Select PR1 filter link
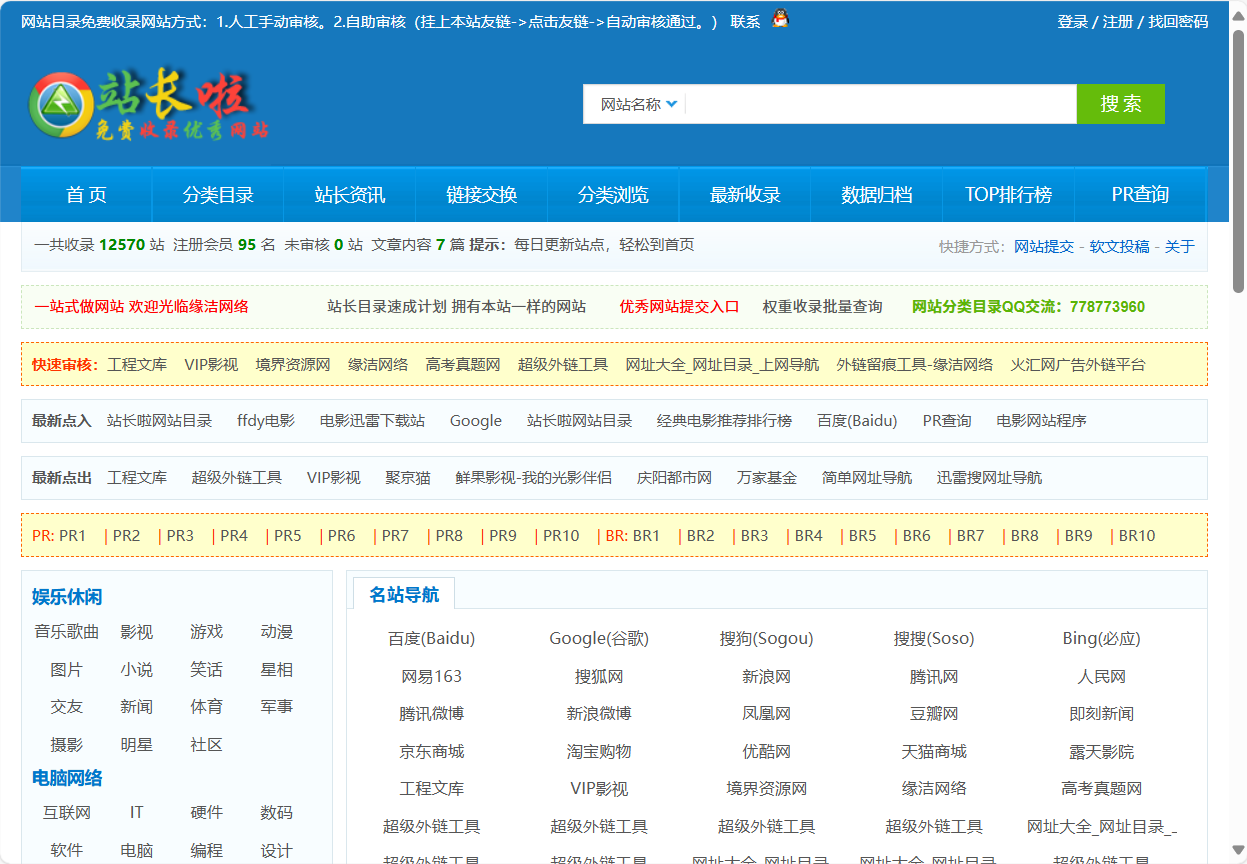 pos(73,536)
